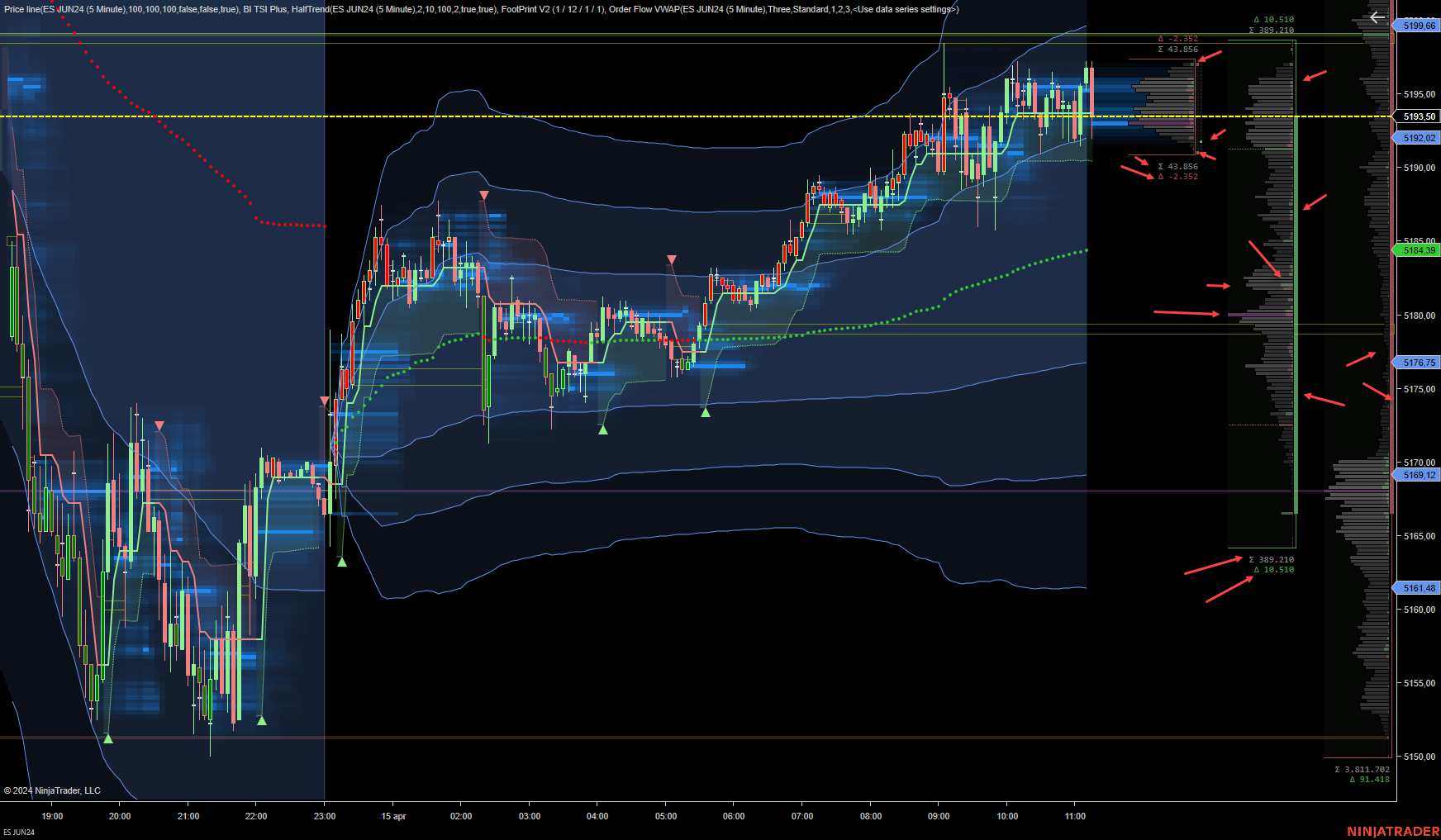Click the 5150,00 price axis label

click(x=1420, y=757)
